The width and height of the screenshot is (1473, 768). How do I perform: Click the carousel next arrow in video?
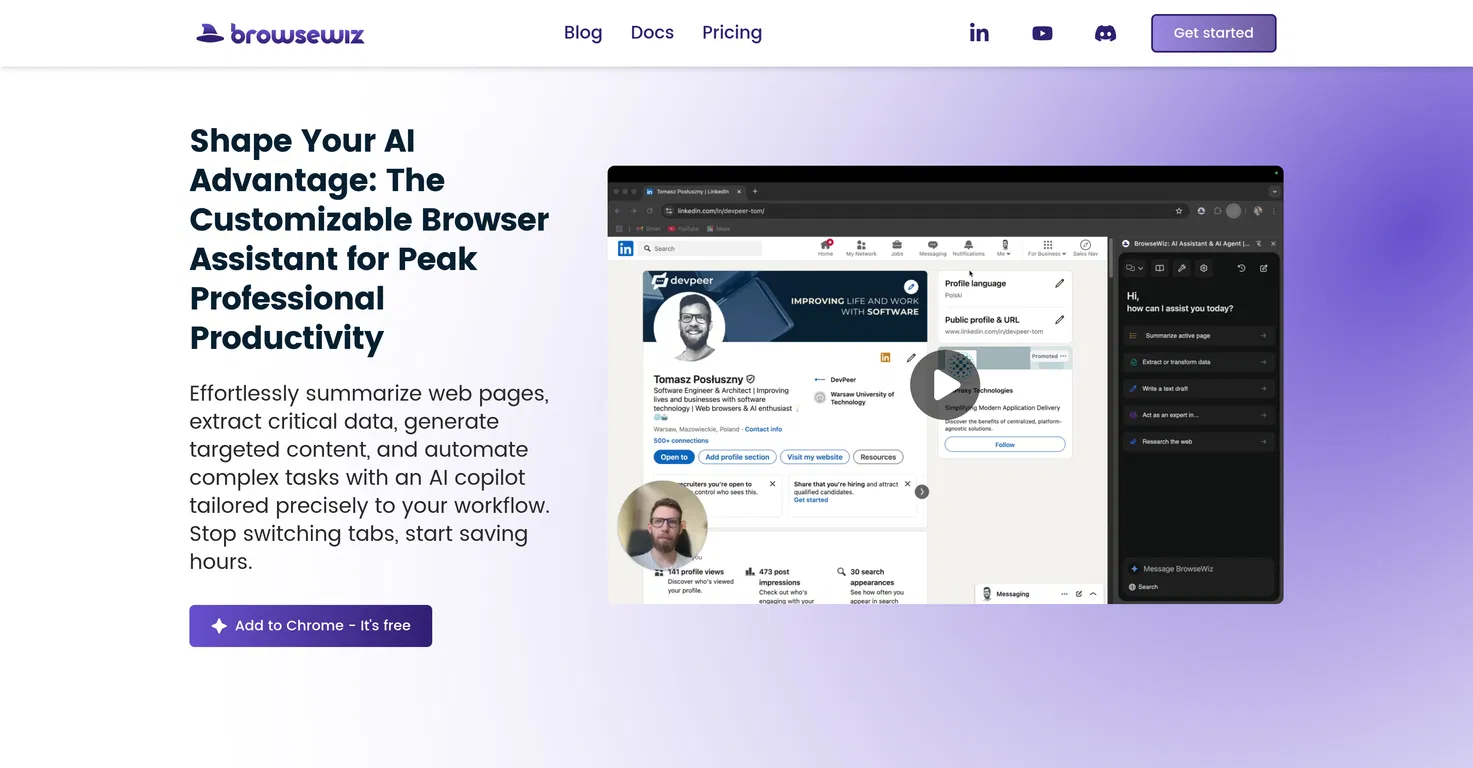click(x=922, y=492)
